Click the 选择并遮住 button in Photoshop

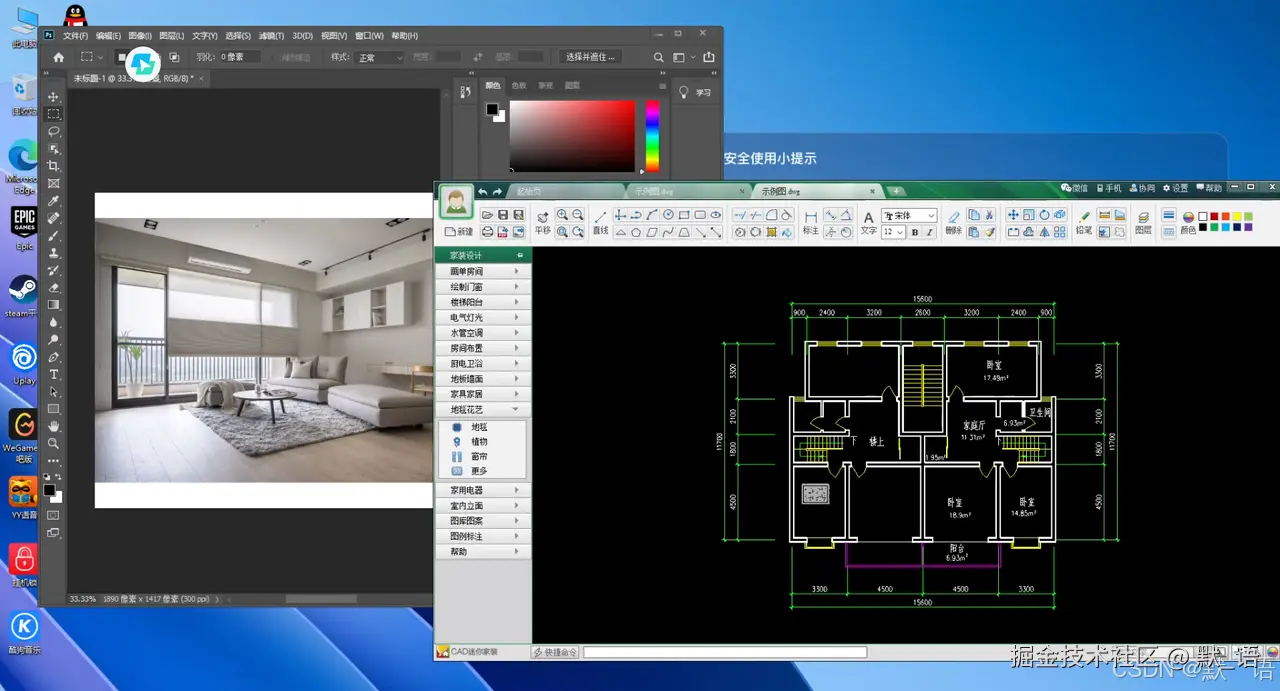point(590,58)
